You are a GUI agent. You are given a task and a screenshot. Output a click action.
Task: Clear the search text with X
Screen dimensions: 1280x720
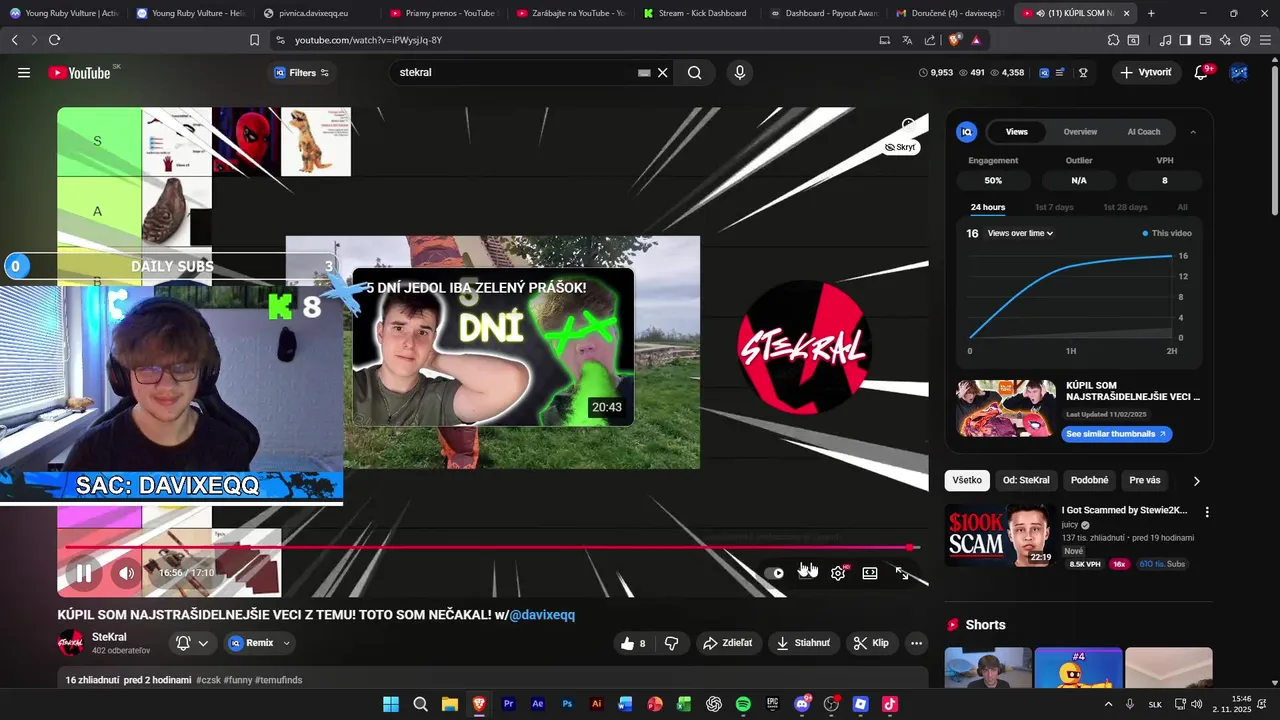[x=663, y=73]
